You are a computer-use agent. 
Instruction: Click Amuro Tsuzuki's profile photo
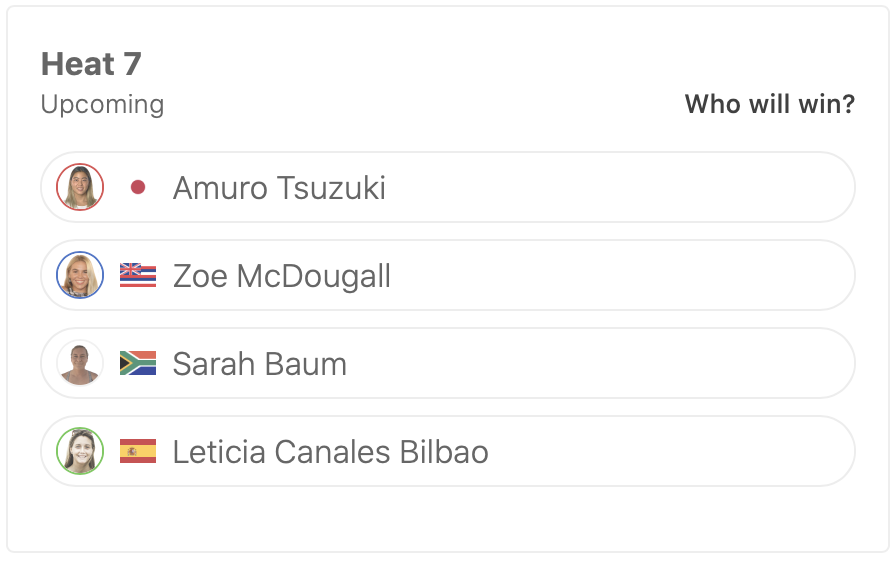pyautogui.click(x=80, y=187)
